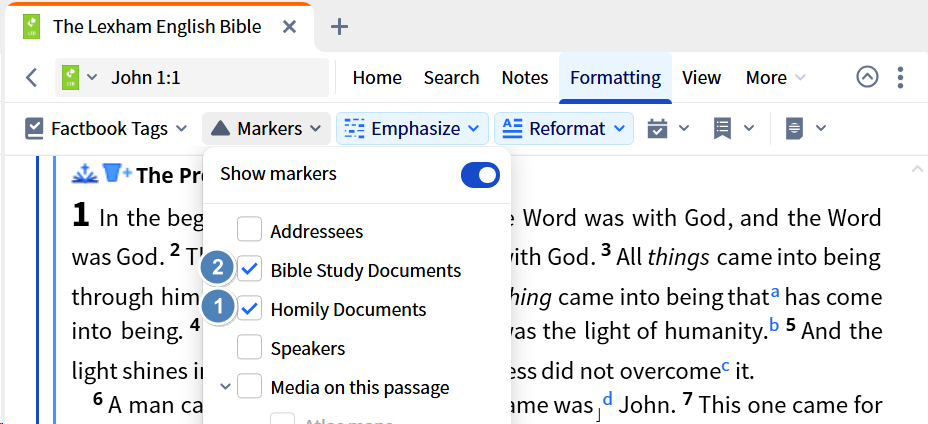Select the Formatting tab
Viewport: 928px width, 424px height.
pos(615,78)
